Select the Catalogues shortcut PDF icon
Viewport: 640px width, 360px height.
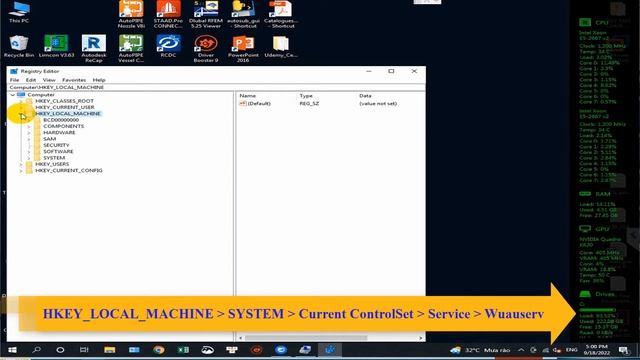pos(280,14)
